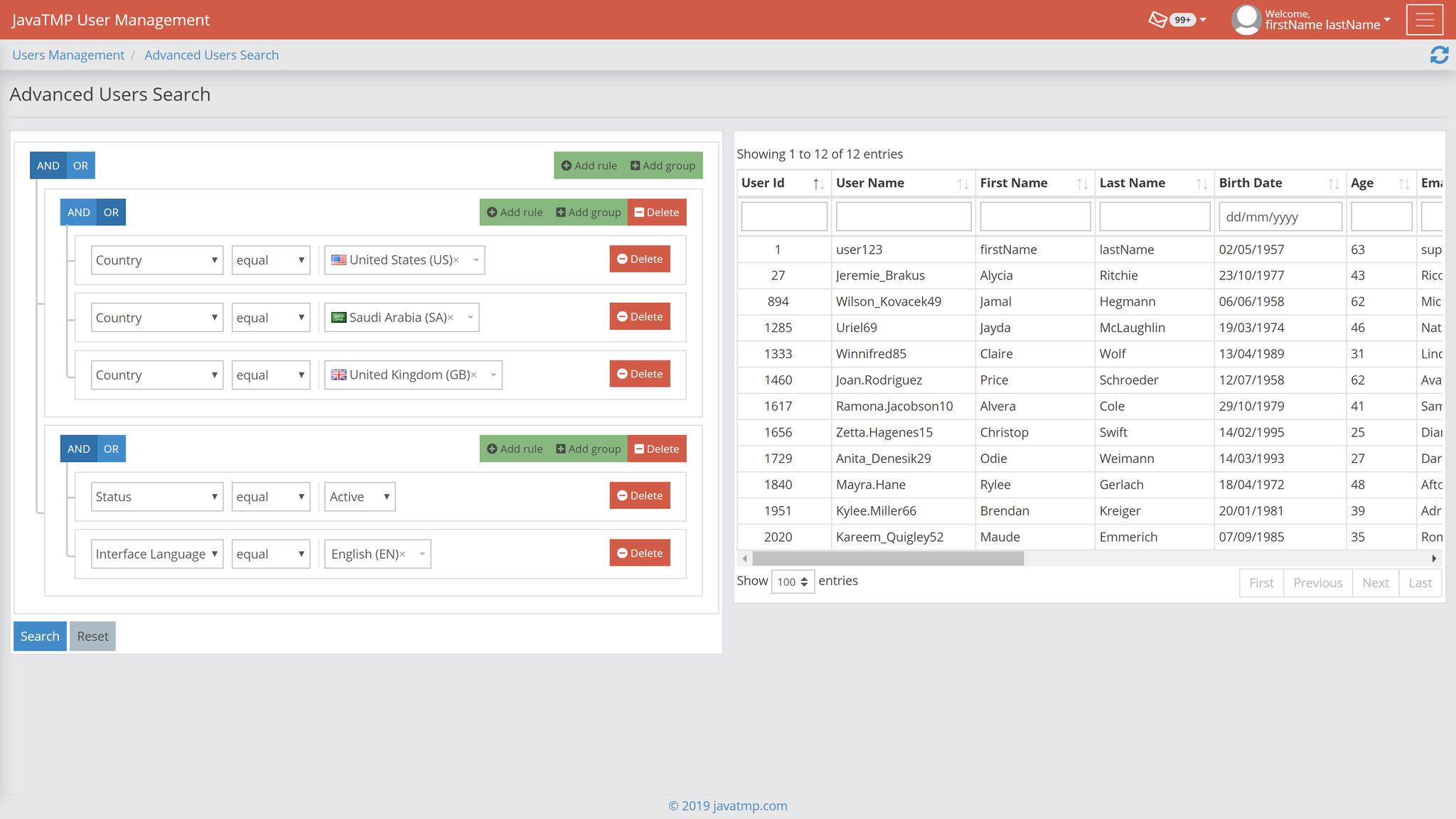Delete the Status equal Active rule

pyautogui.click(x=640, y=496)
